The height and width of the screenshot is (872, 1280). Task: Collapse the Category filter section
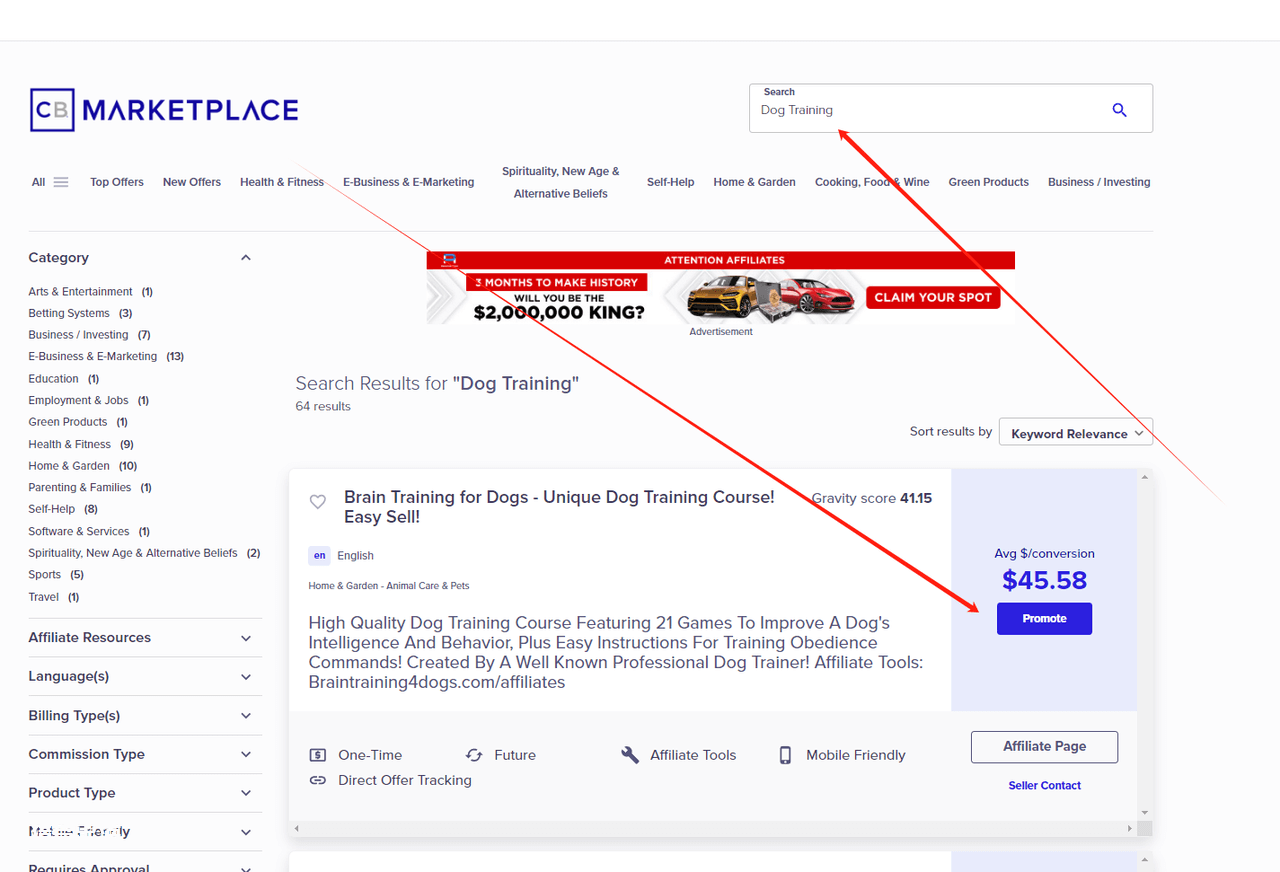coord(246,258)
